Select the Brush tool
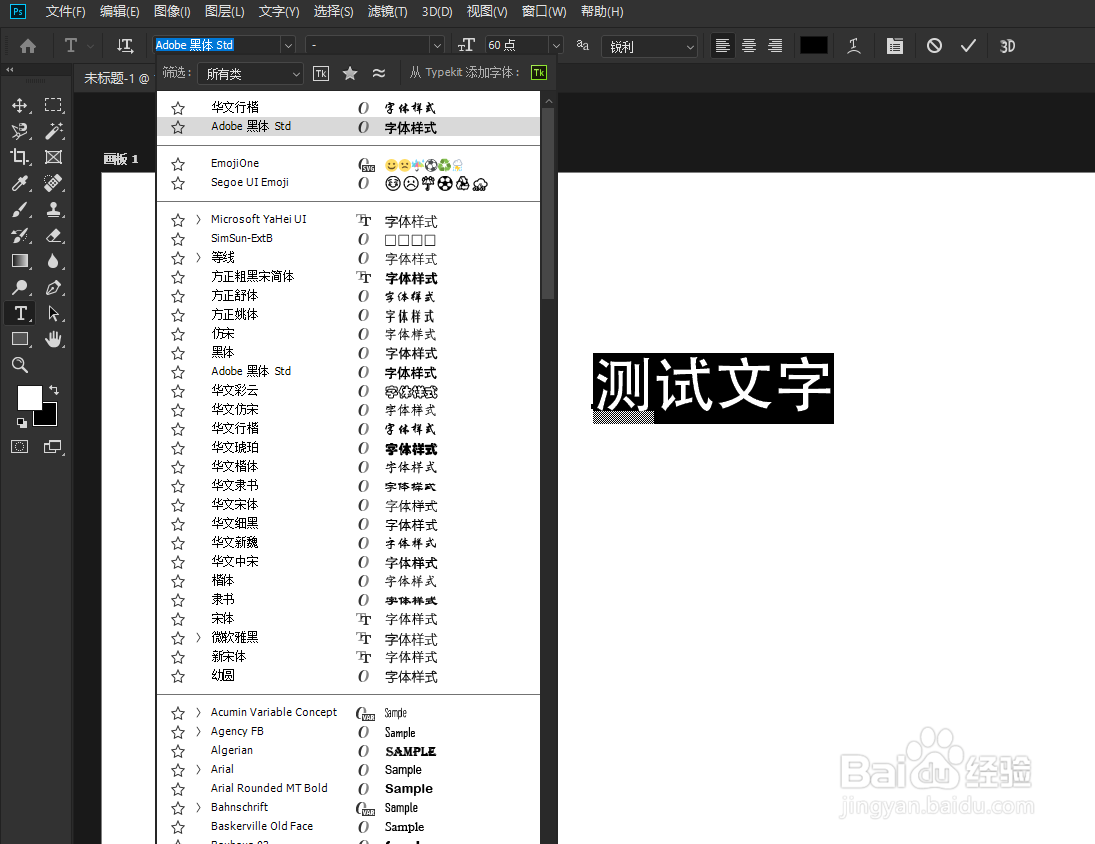Screen dimensions: 1095x844 (20, 209)
